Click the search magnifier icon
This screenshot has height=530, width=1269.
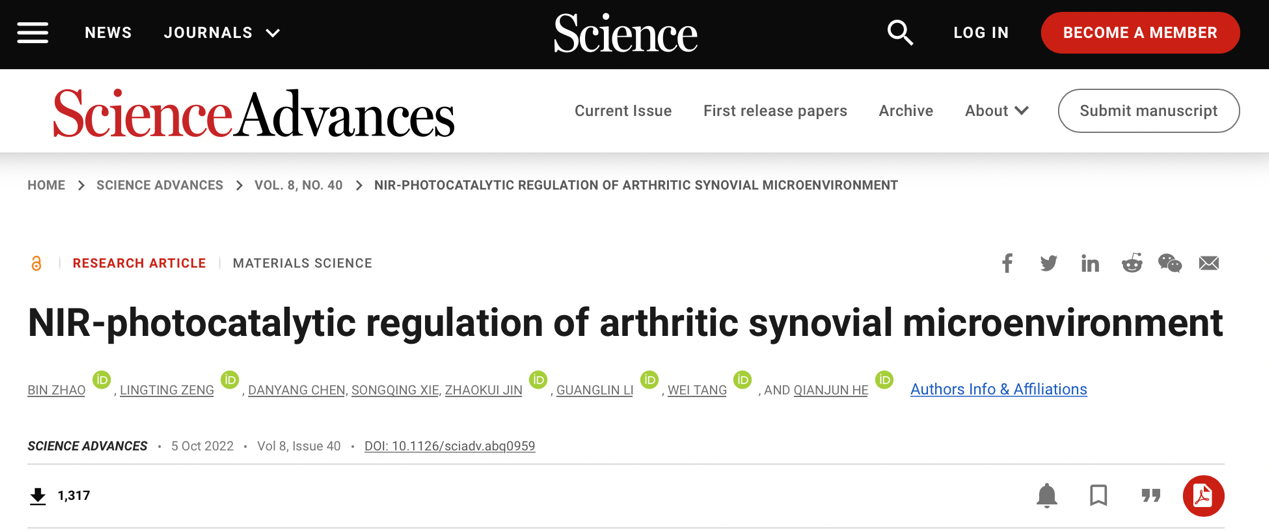[x=900, y=33]
